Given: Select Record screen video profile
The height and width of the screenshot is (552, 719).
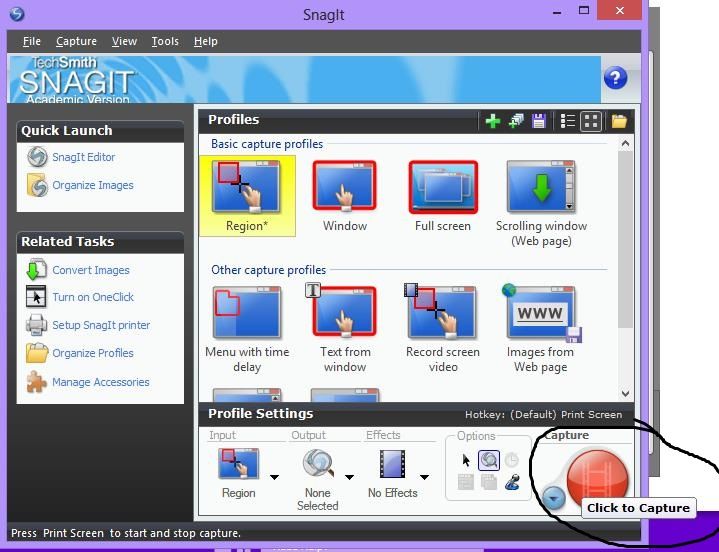Looking at the screenshot, I should click(x=443, y=329).
